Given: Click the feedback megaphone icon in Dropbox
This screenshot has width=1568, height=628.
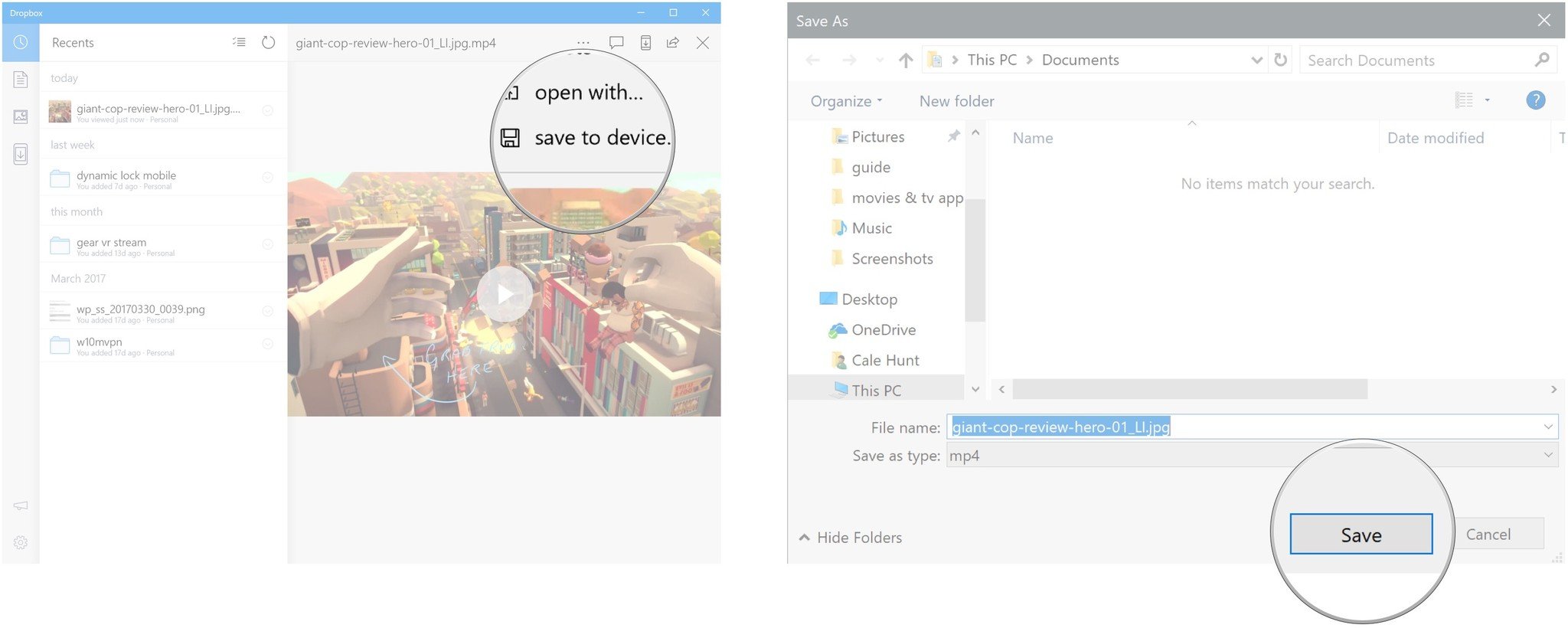Looking at the screenshot, I should click(21, 505).
